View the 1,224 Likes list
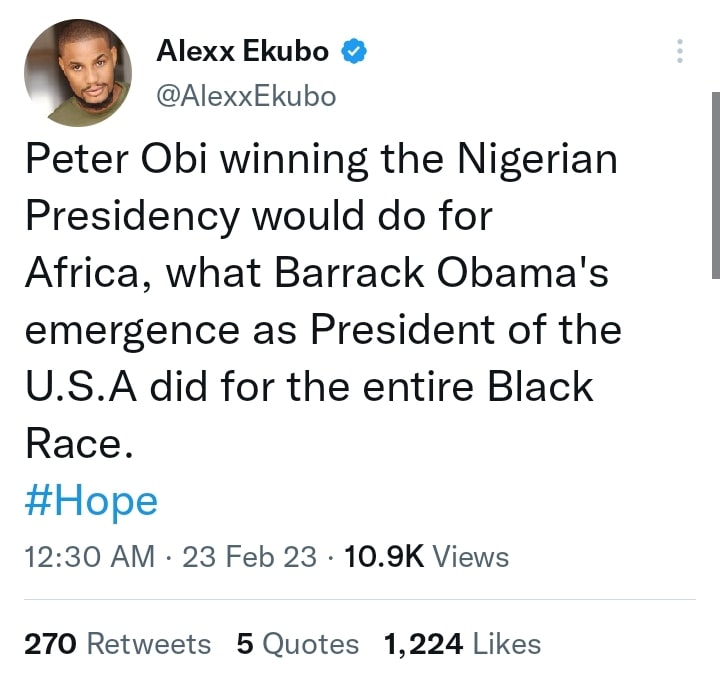Viewport: 720px width, 687px height. pos(462,644)
